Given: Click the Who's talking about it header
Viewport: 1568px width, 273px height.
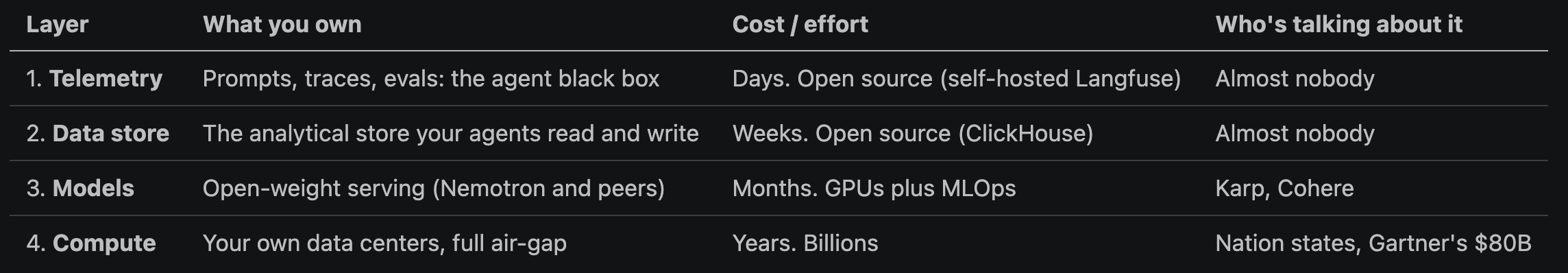Looking at the screenshot, I should click(1338, 25).
